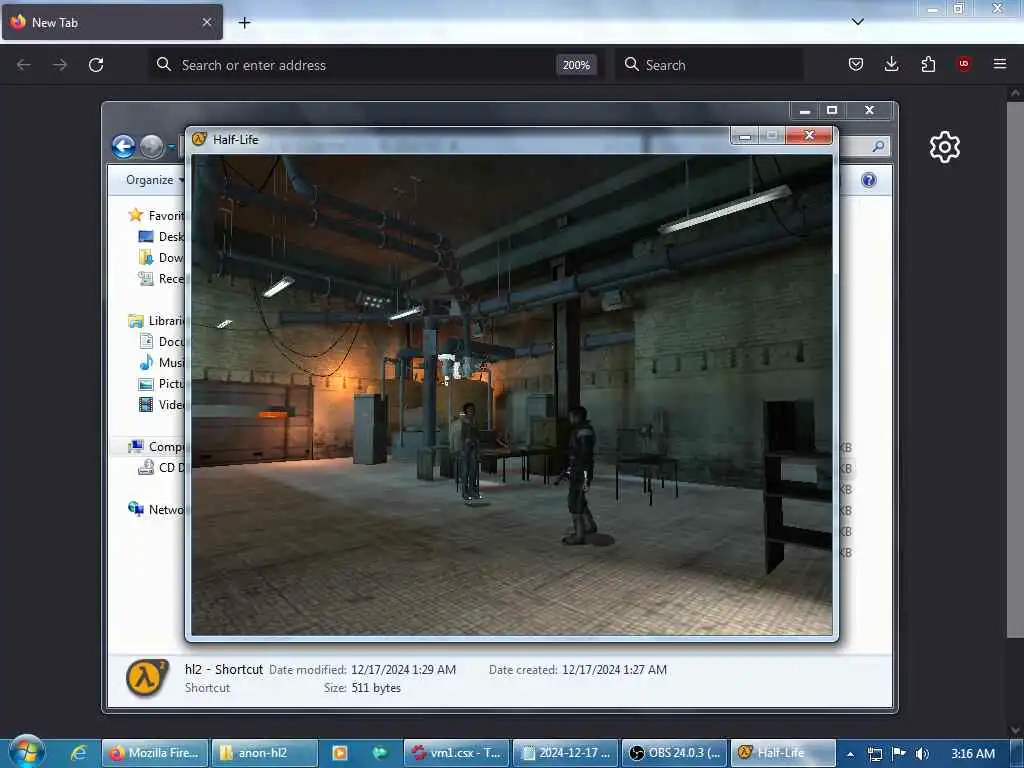Maximize the Explorer window behind Half-Life
This screenshot has height=768, width=1024.
click(x=831, y=110)
